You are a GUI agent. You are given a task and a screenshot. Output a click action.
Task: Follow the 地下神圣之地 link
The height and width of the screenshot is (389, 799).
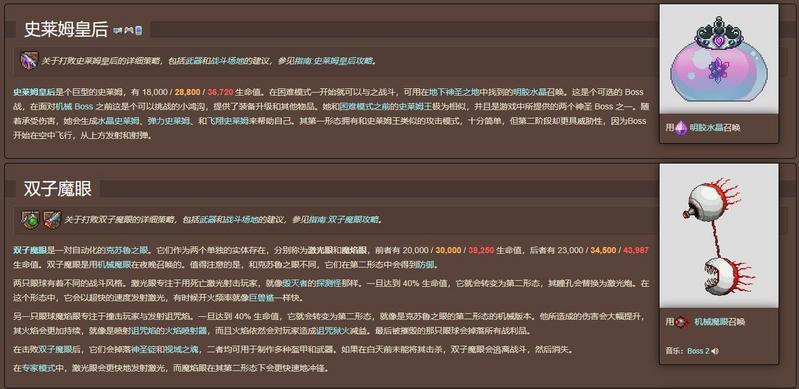tap(455, 92)
